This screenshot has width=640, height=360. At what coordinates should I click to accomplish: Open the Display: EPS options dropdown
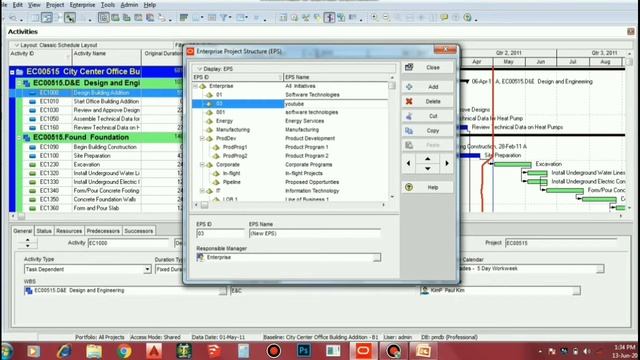[x=215, y=69]
